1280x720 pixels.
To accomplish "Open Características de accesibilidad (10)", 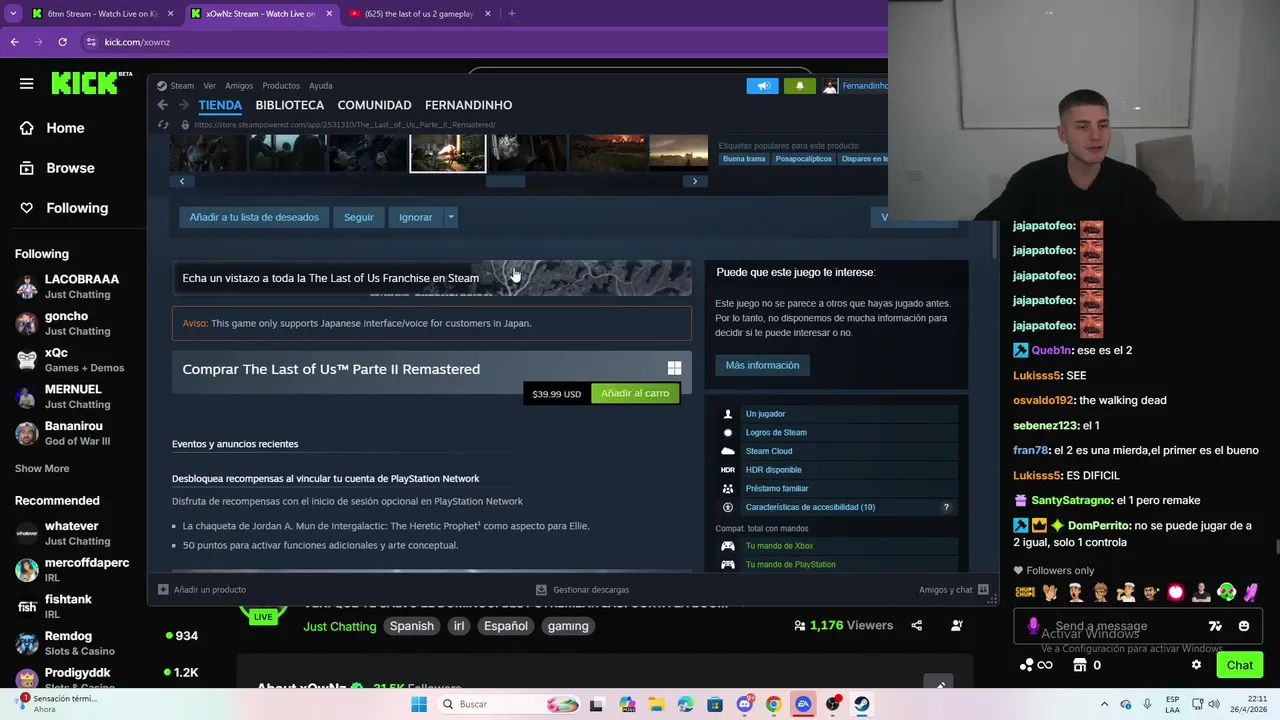I will pyautogui.click(x=810, y=507).
